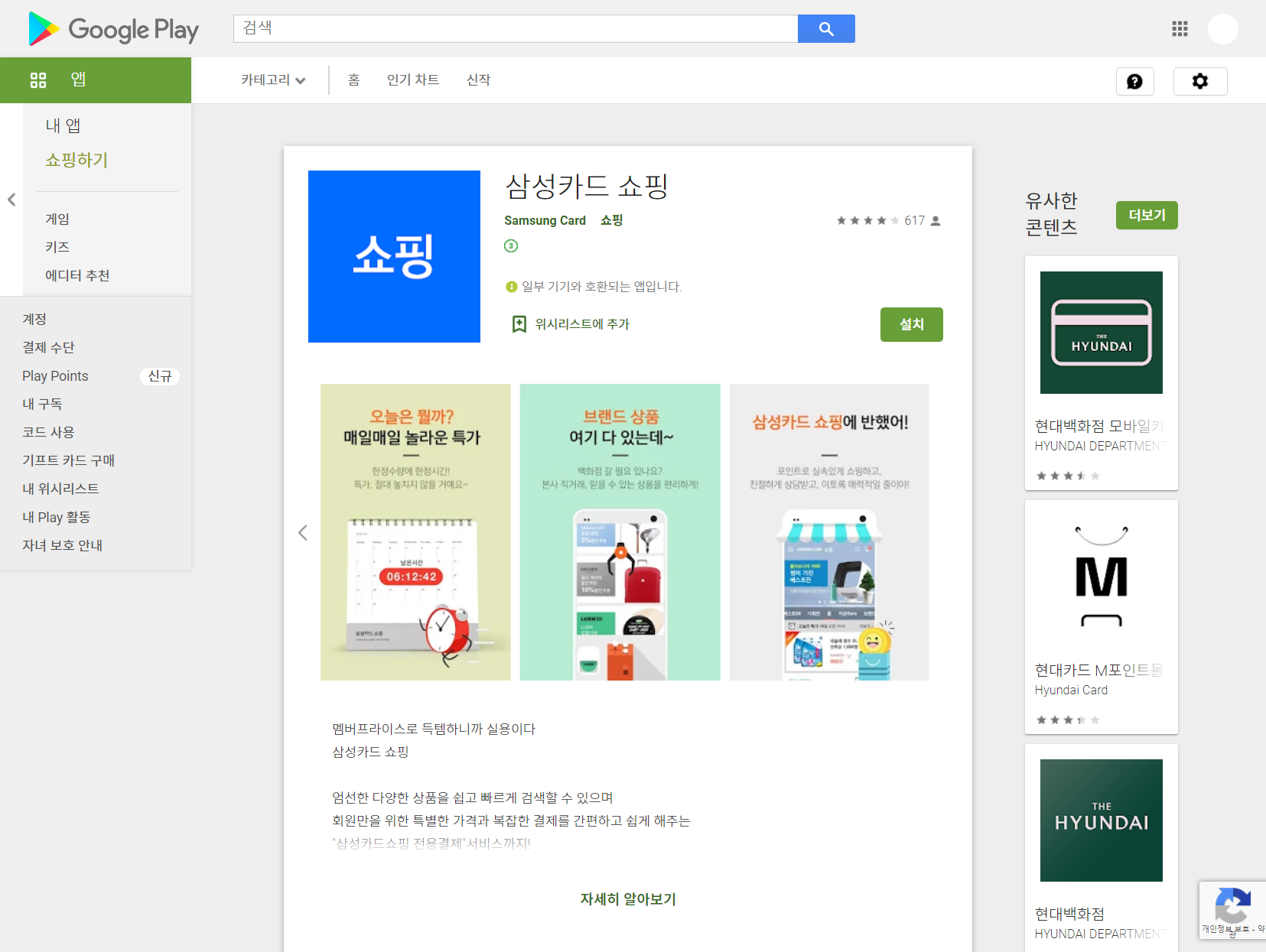Select 쇼핑하기 in the sidebar
This screenshot has height=952, width=1266.
(76, 160)
